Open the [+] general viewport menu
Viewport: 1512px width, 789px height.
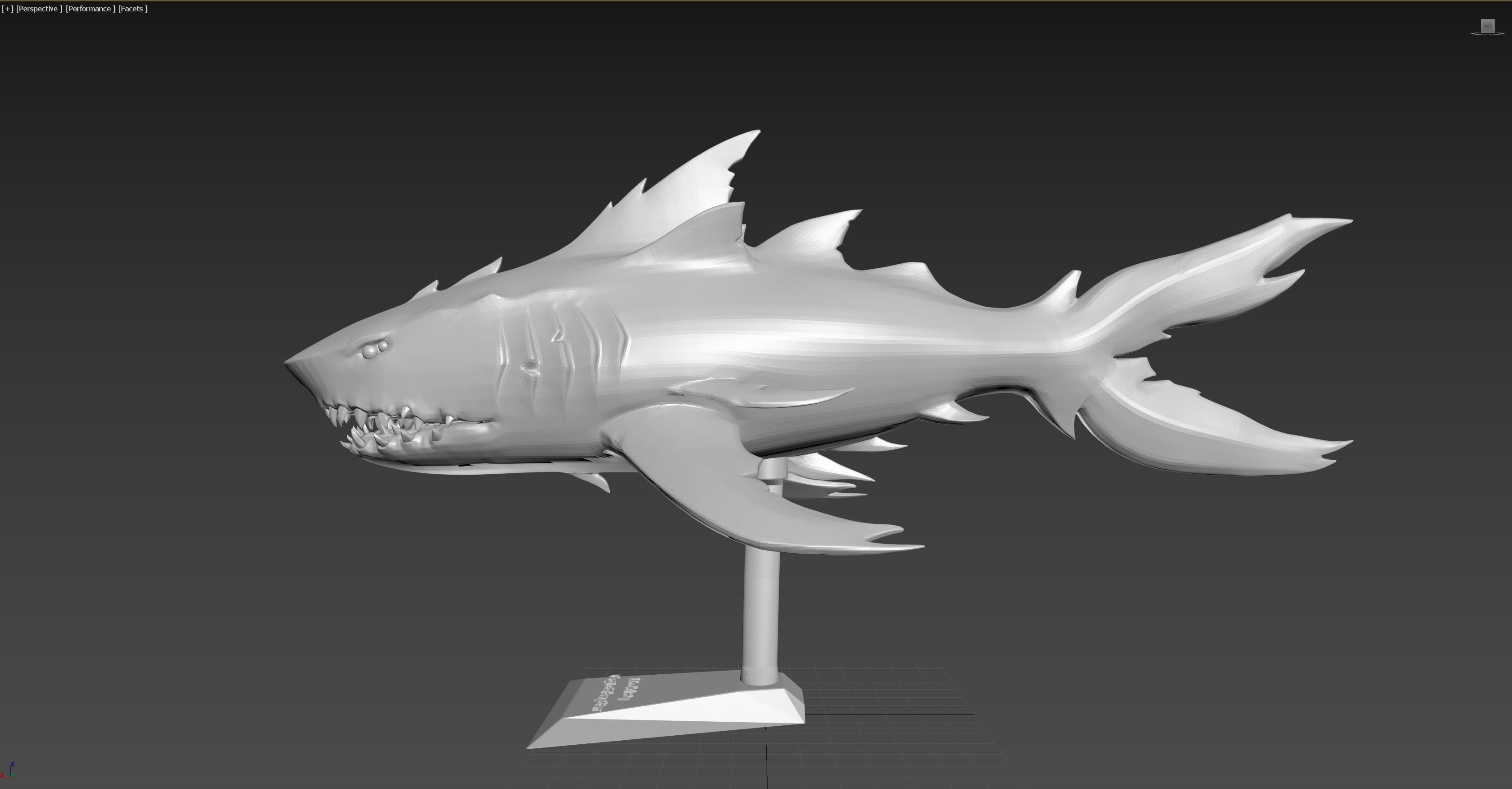(x=7, y=9)
